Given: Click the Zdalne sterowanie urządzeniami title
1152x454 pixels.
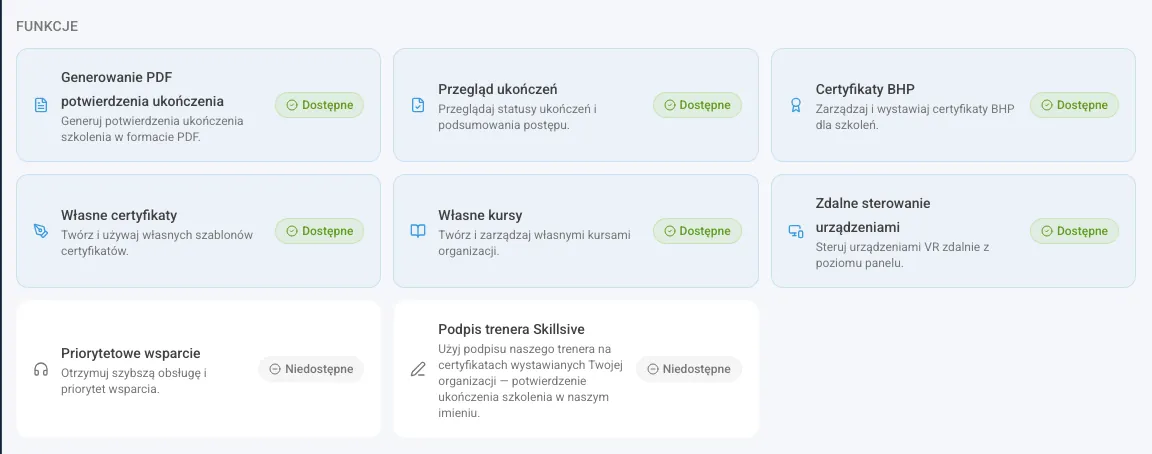Looking at the screenshot, I should click(x=874, y=215).
